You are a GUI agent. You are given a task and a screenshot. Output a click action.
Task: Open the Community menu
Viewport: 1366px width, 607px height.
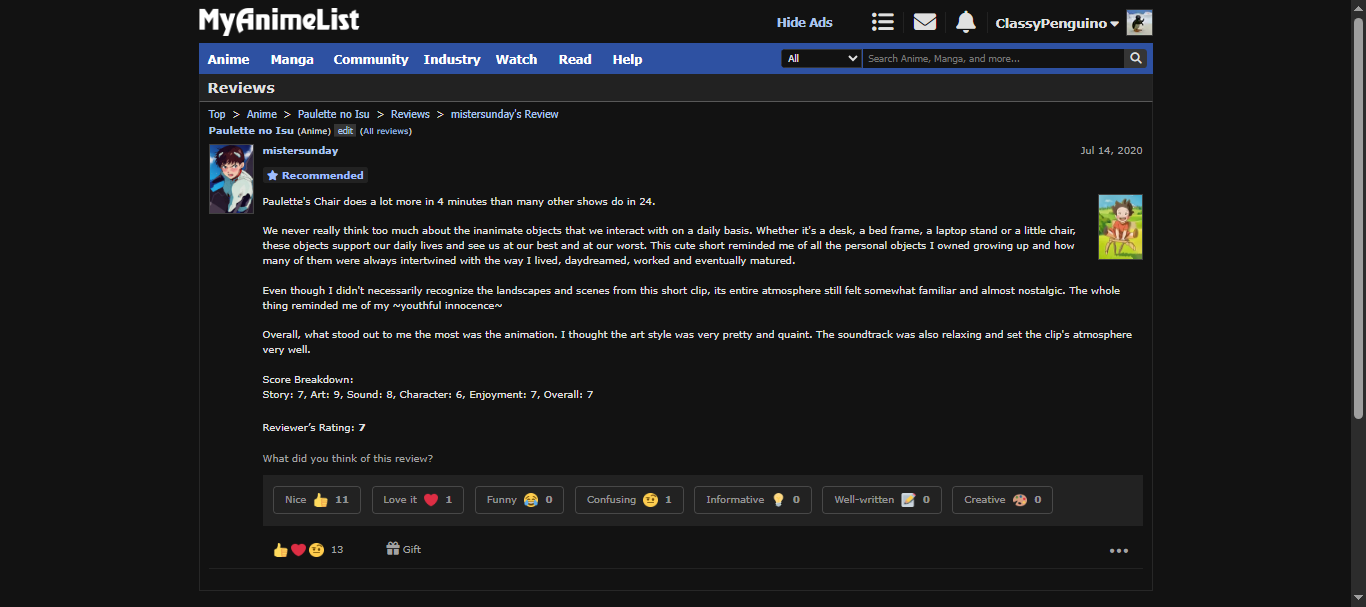pyautogui.click(x=371, y=59)
